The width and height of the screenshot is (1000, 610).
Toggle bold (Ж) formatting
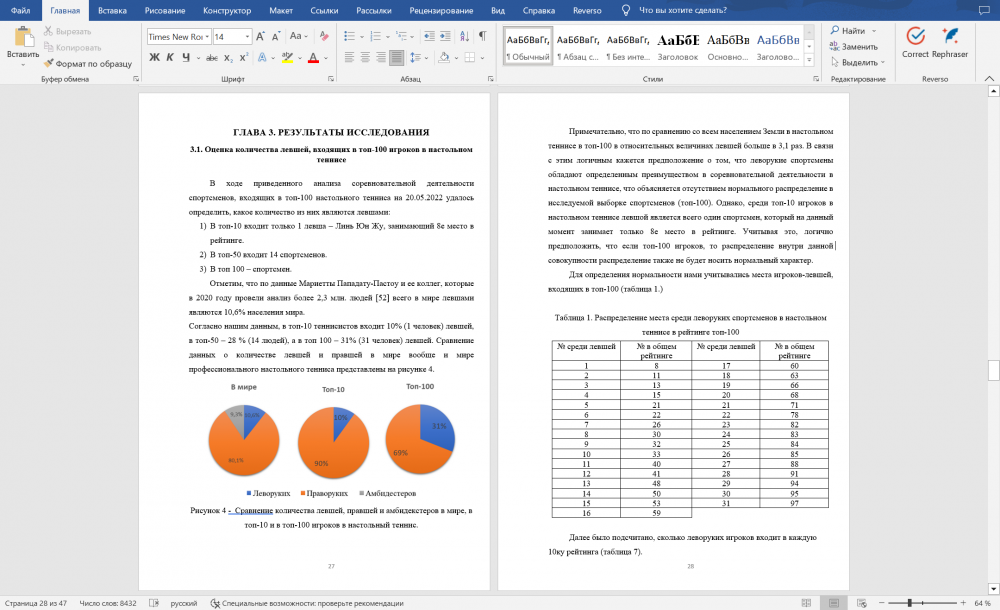pos(154,57)
